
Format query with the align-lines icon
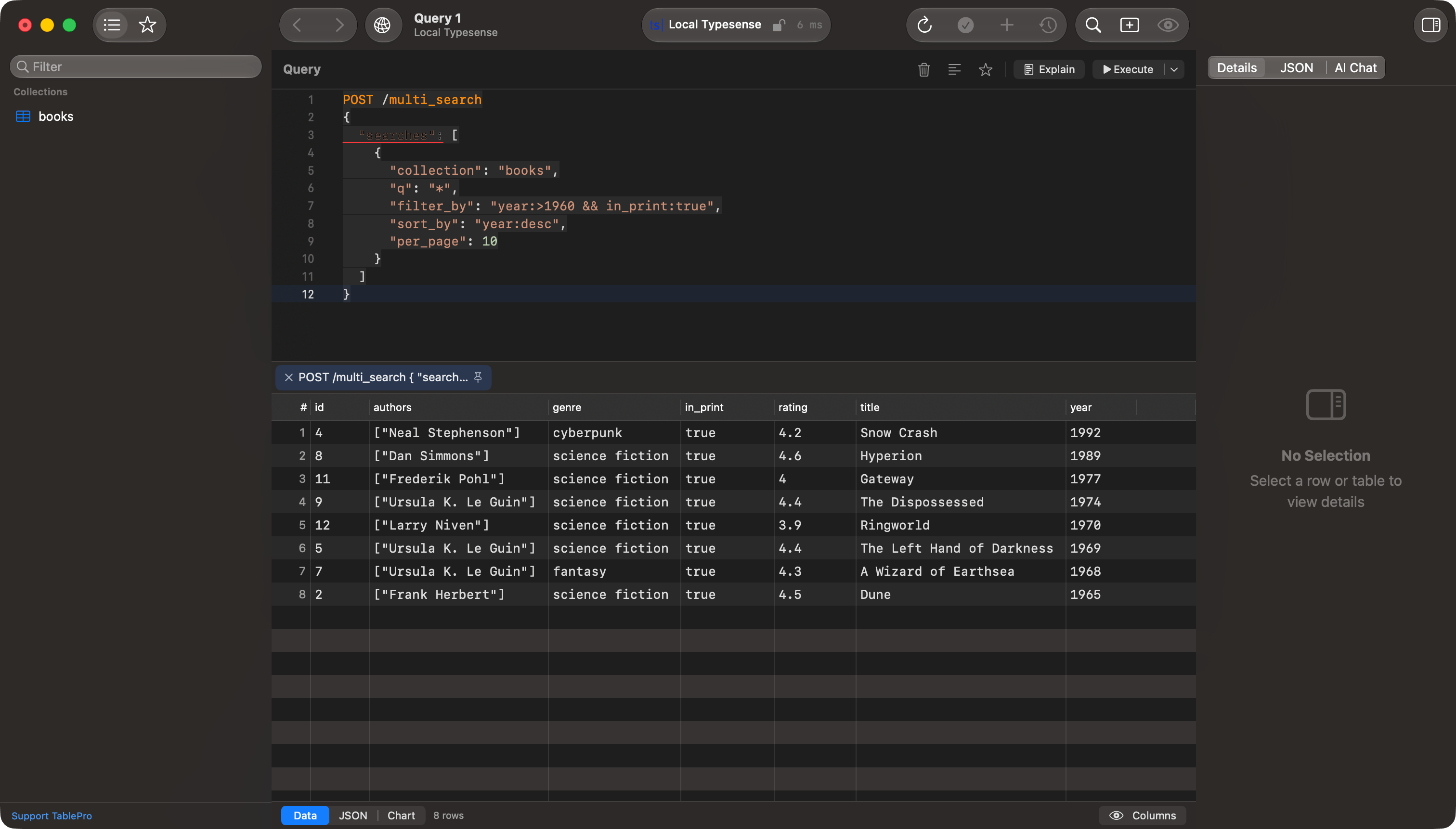point(954,69)
